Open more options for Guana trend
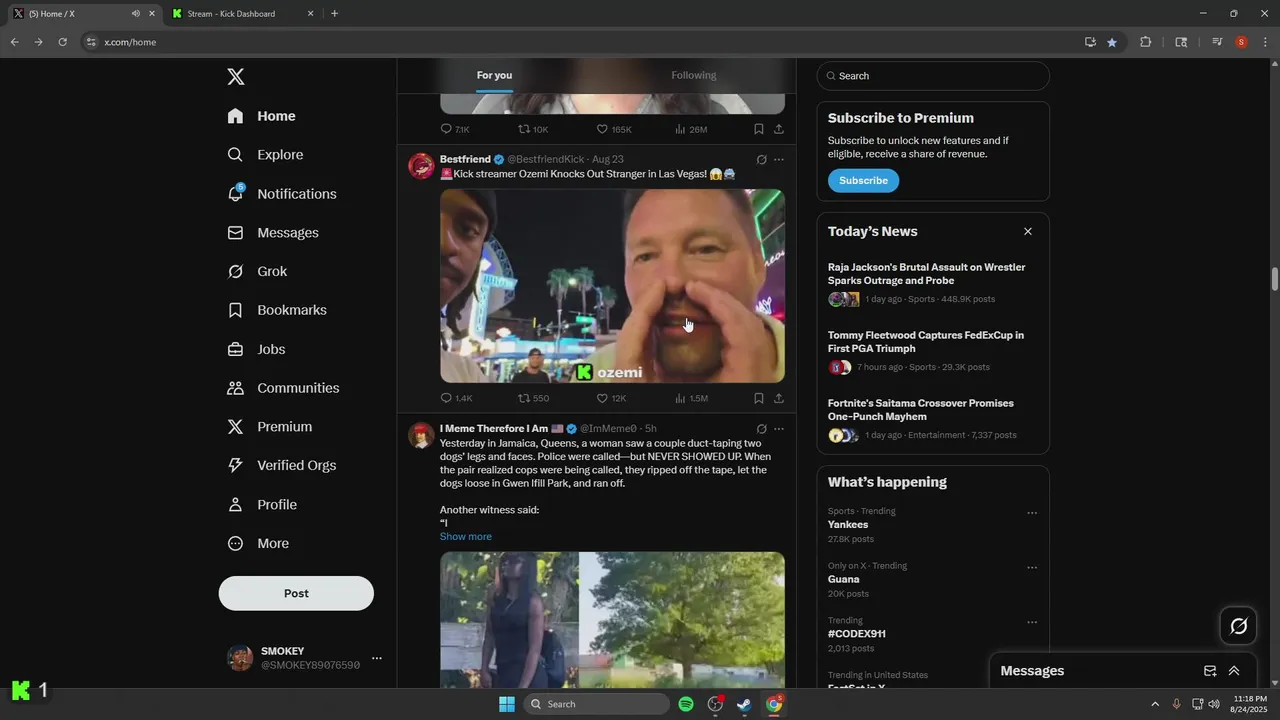This screenshot has height=720, width=1280. tap(1032, 567)
